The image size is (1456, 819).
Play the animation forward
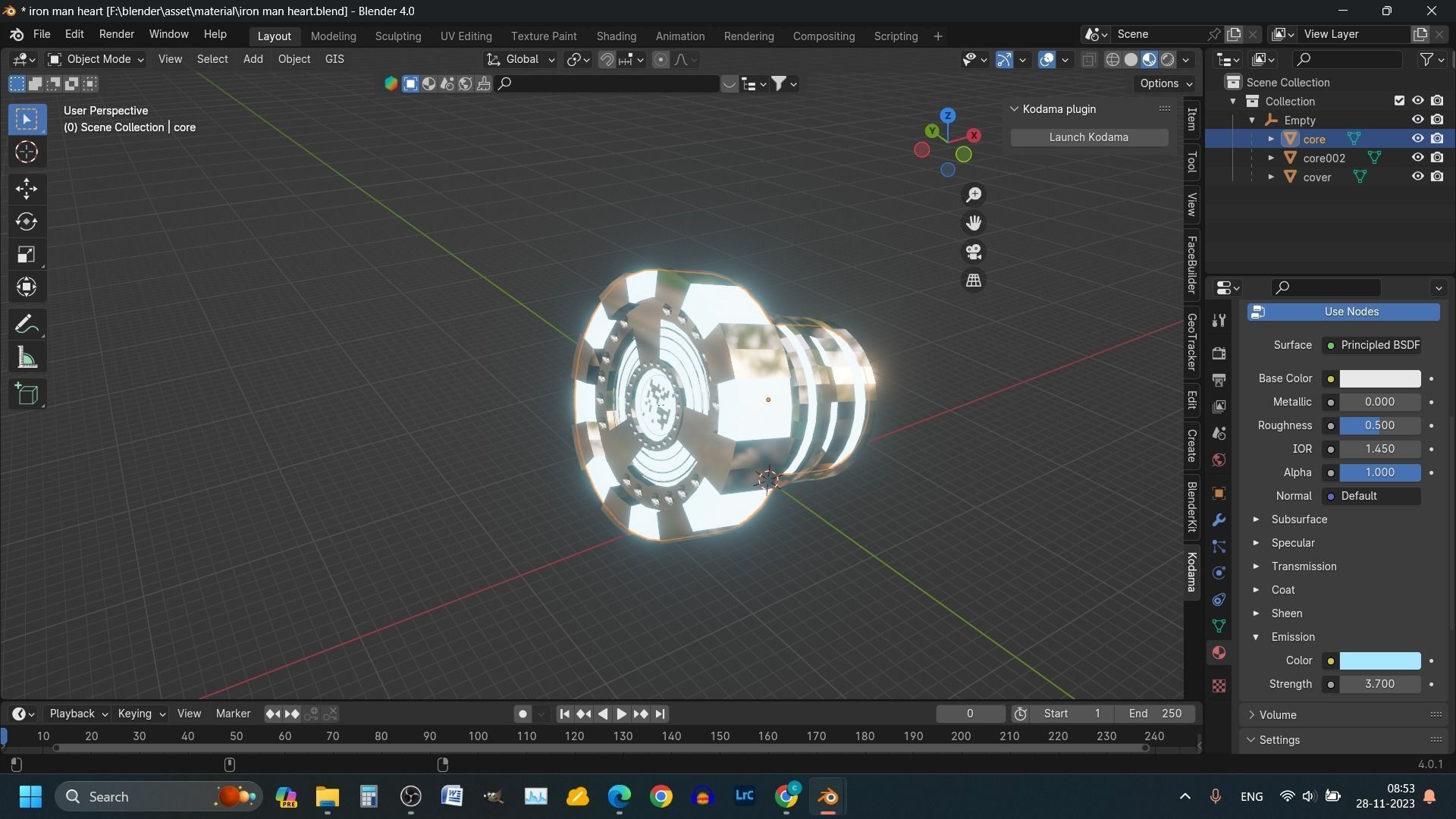[x=621, y=714]
